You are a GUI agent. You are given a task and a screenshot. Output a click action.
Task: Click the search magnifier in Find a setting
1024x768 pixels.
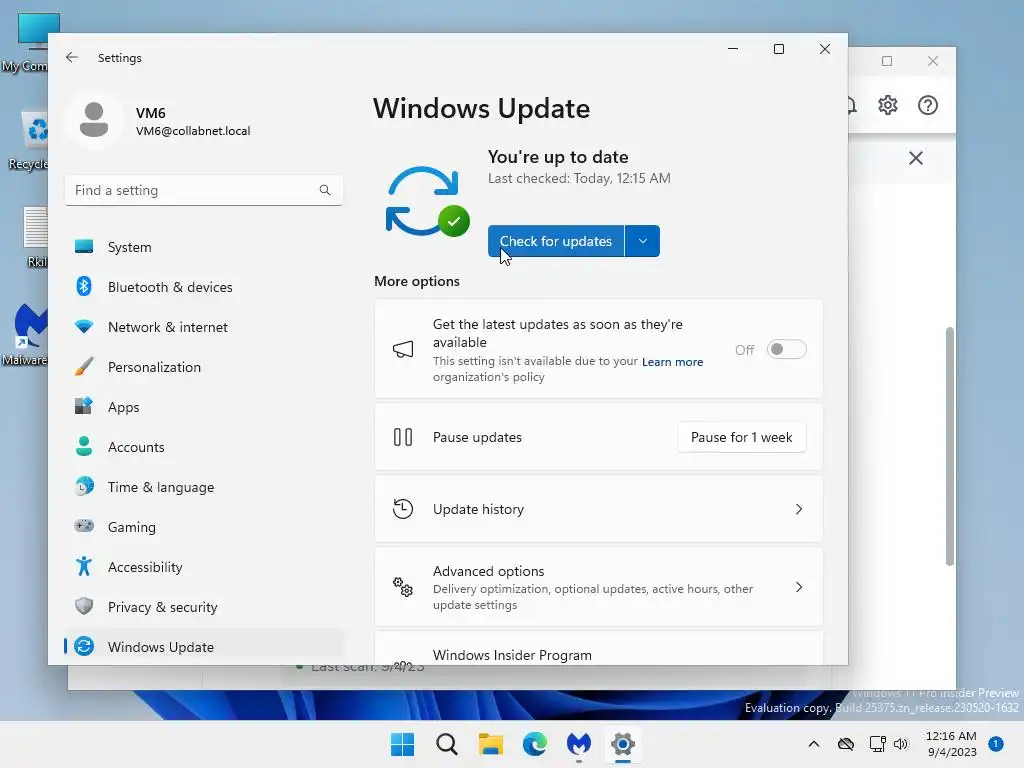(325, 190)
